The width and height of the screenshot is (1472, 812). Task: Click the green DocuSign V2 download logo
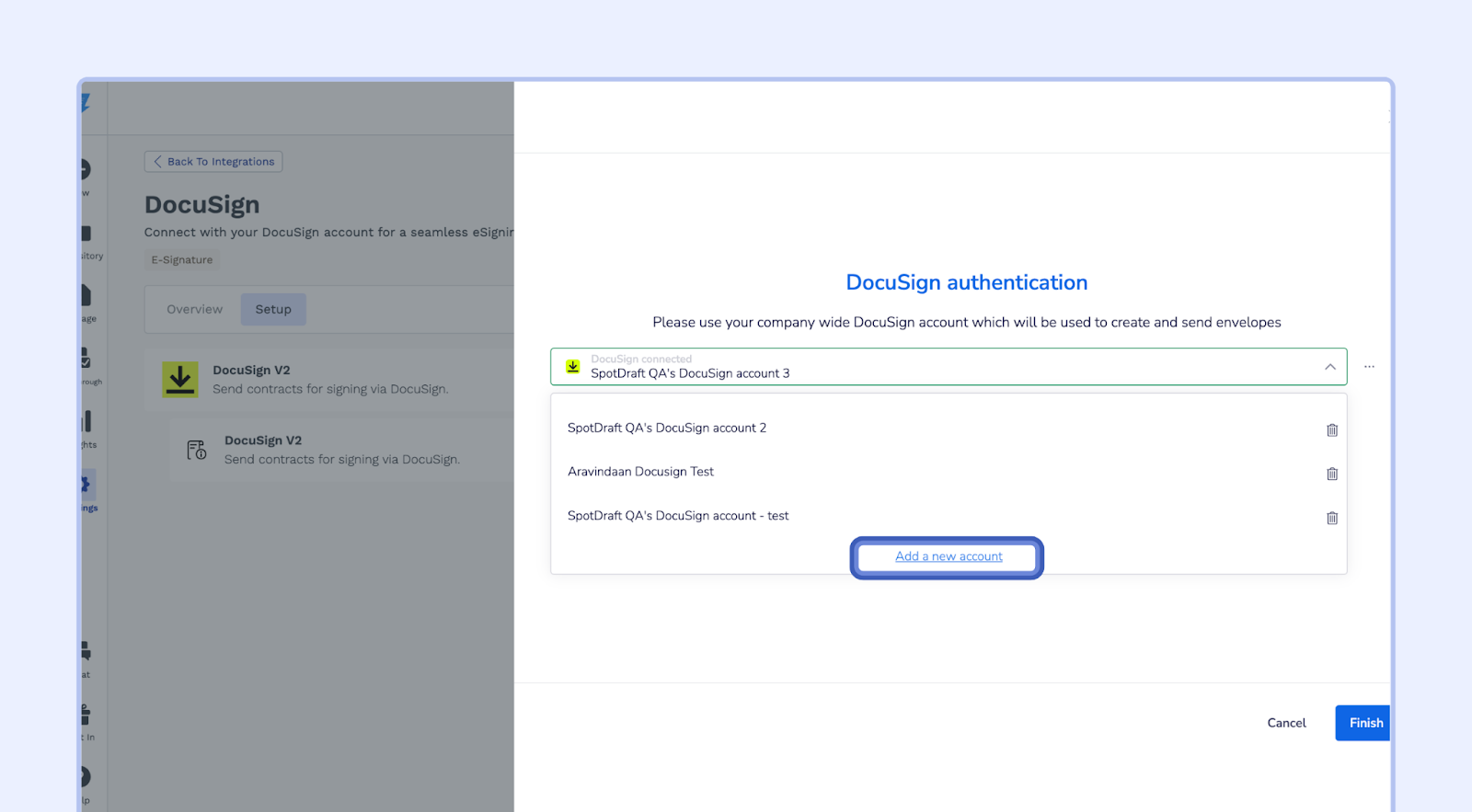(180, 379)
